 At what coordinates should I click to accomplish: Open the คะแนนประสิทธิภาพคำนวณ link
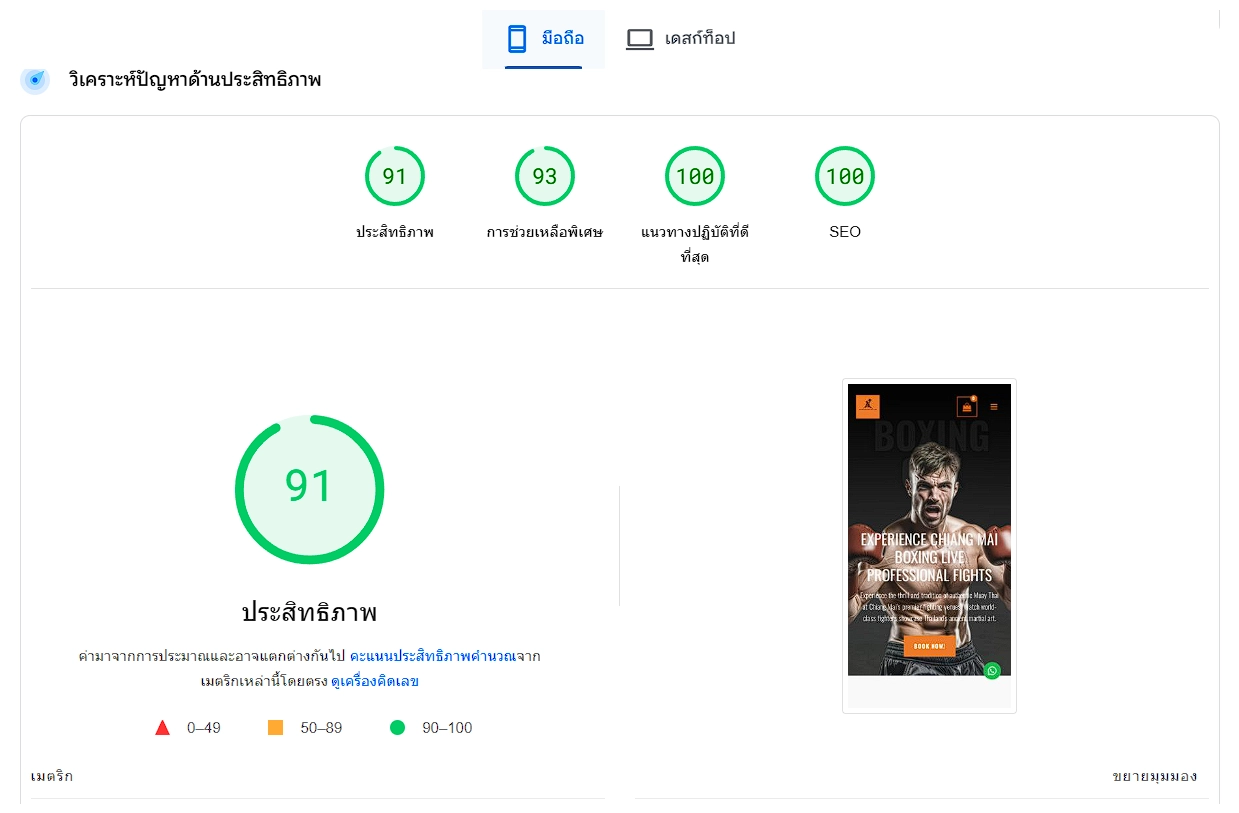tap(432, 656)
